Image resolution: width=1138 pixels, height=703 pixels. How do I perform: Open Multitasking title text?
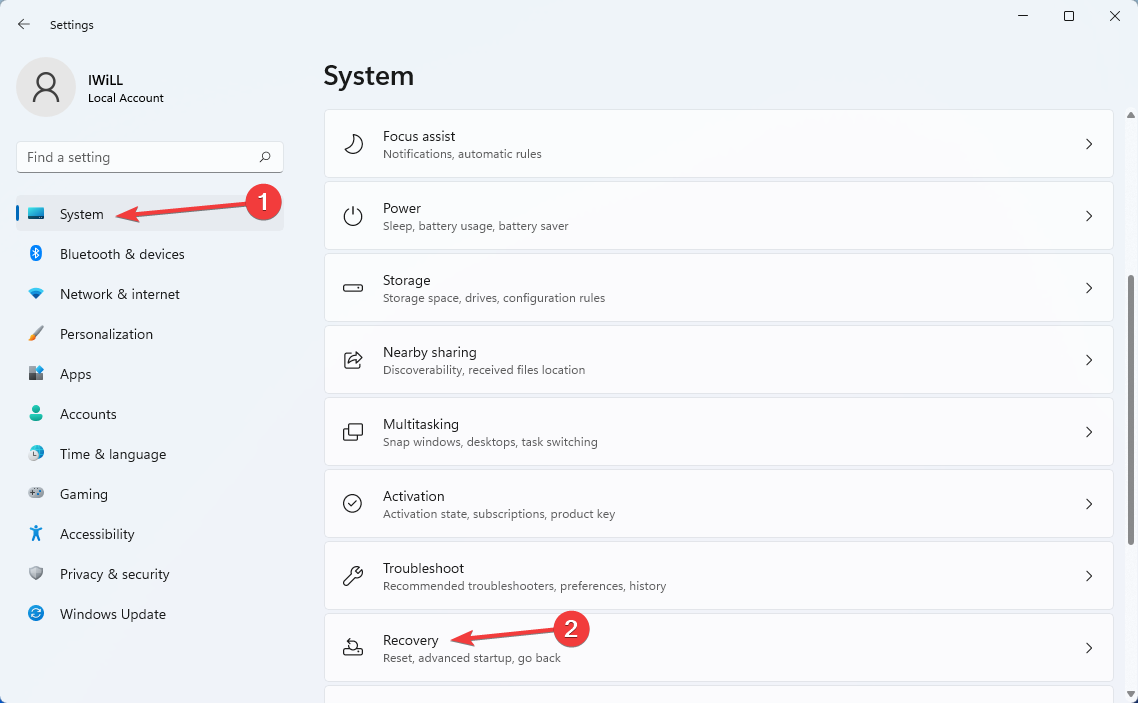(421, 424)
